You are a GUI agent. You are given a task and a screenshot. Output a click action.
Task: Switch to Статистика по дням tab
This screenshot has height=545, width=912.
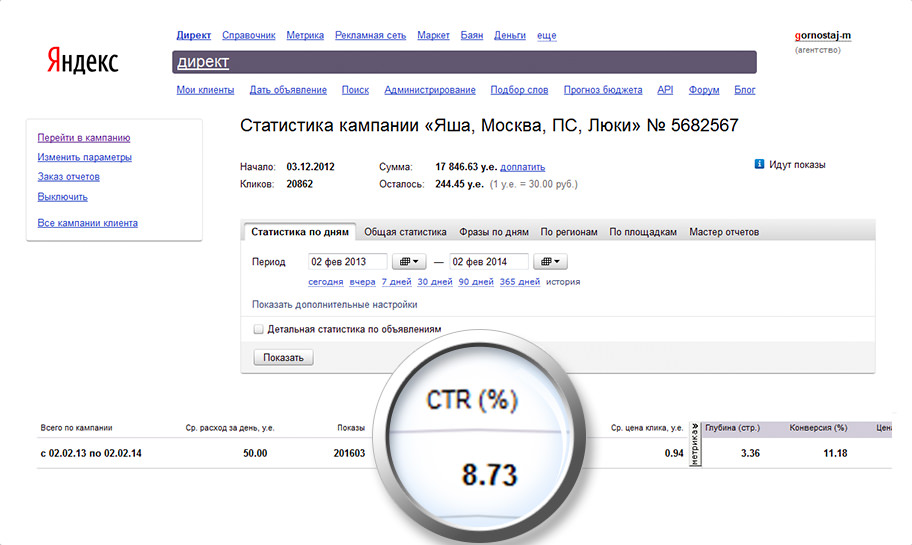(x=300, y=232)
